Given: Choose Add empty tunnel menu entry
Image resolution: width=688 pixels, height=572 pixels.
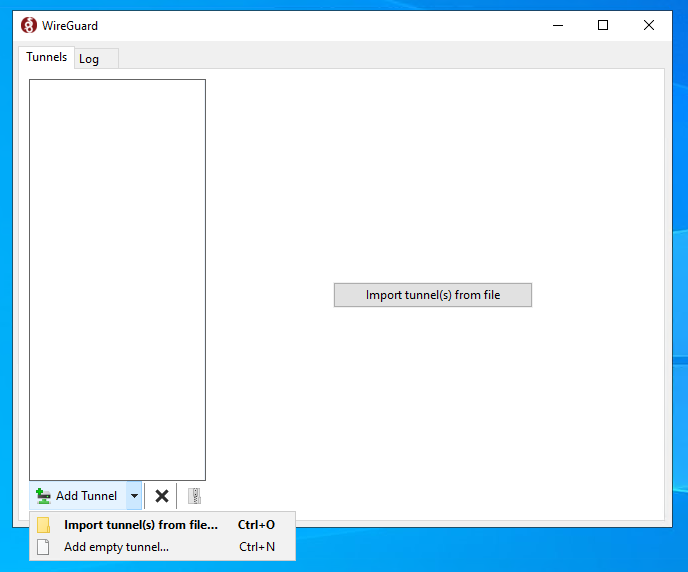Looking at the screenshot, I should pos(162,547).
